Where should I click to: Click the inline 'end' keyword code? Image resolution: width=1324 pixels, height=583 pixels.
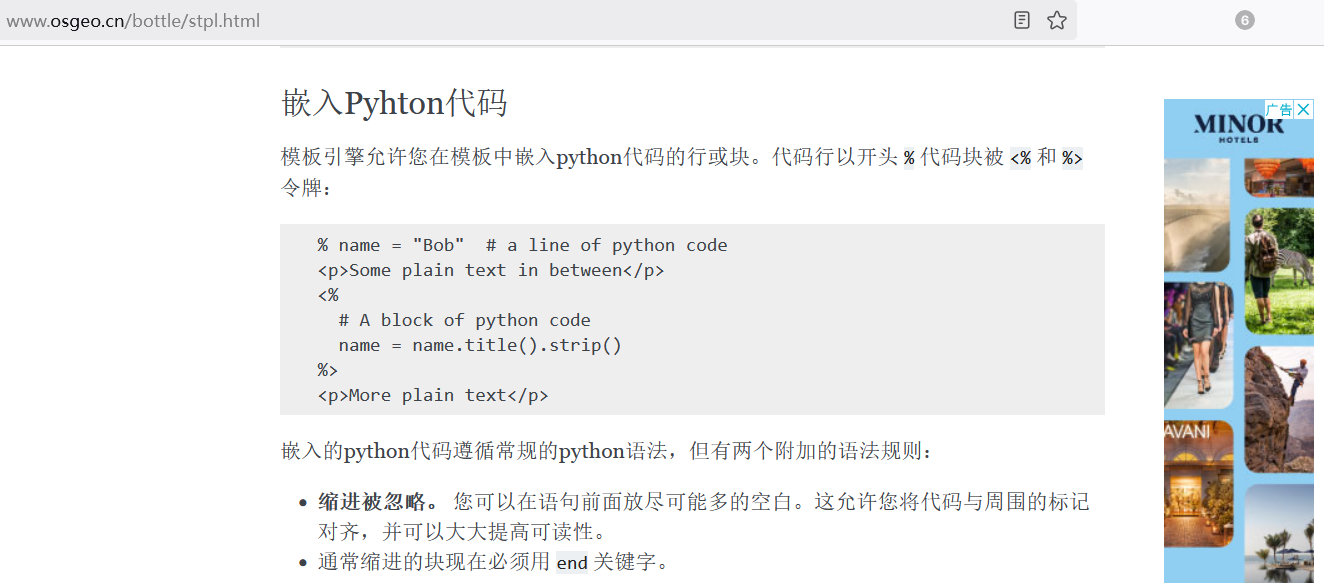click(x=572, y=562)
